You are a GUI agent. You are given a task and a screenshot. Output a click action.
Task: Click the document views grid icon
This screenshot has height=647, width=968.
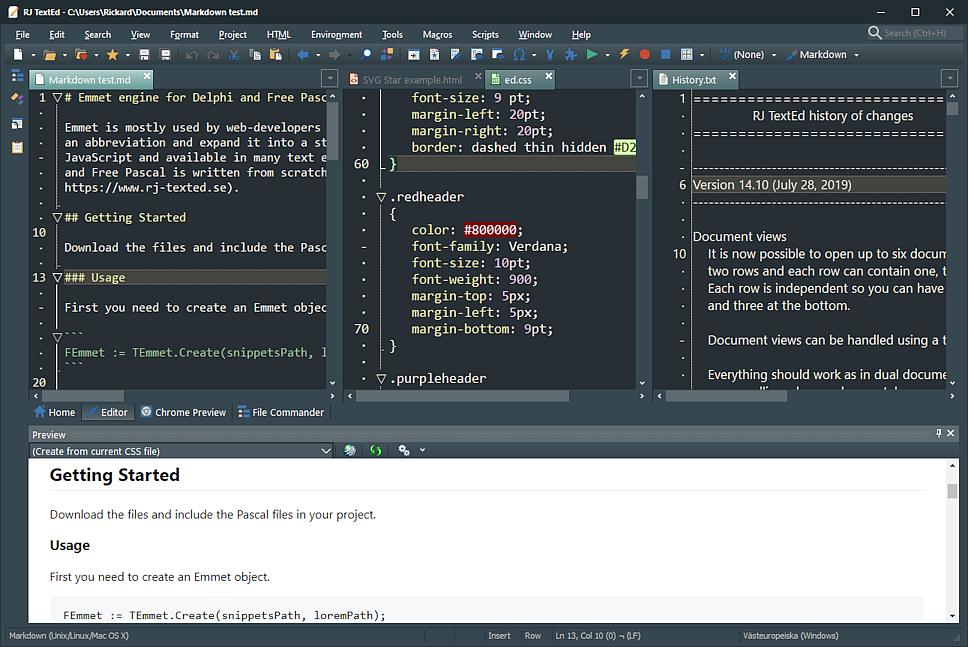(x=686, y=55)
